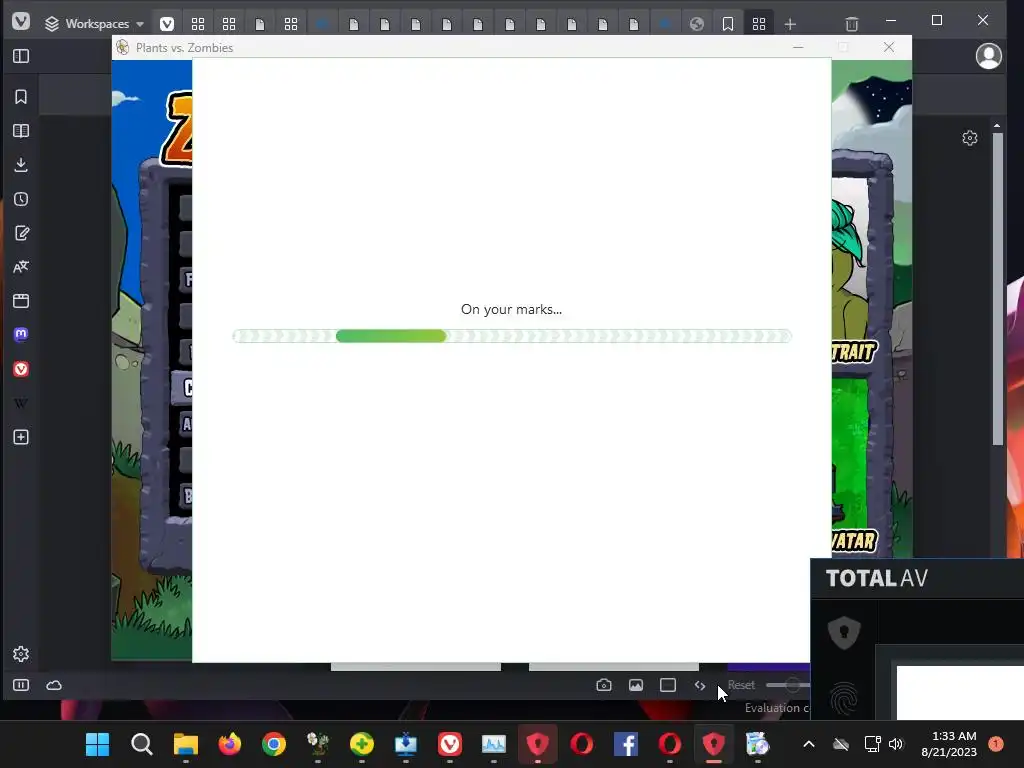The height and width of the screenshot is (768, 1024).
Task: Open the start page settings gear
Action: pyautogui.click(x=970, y=138)
